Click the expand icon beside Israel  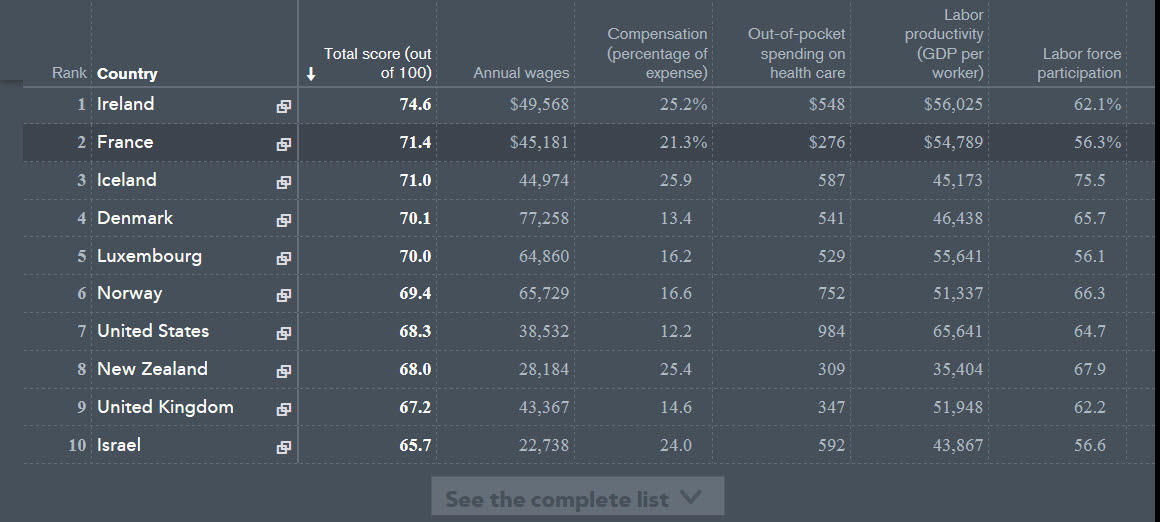coord(284,447)
